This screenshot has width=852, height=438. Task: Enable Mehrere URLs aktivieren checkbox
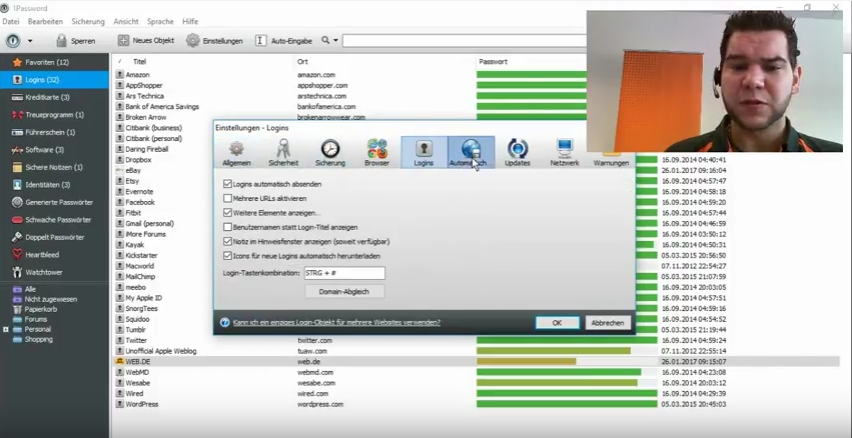228,199
